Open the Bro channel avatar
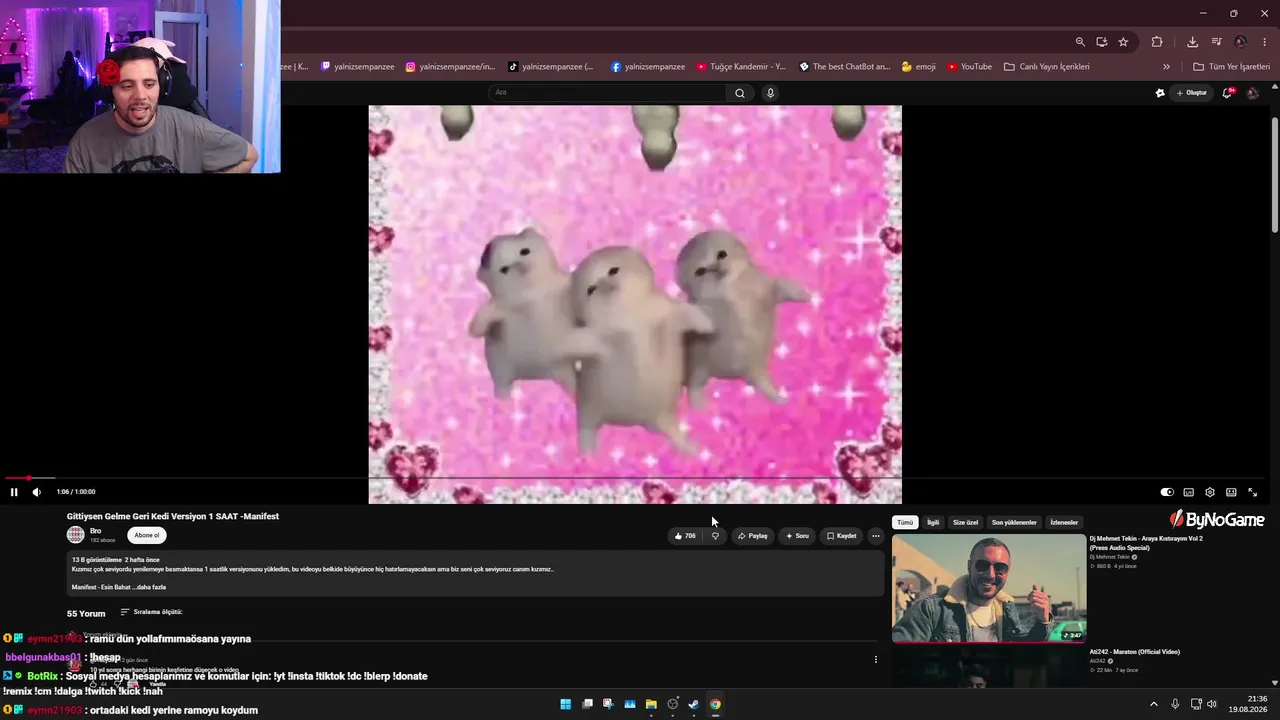Viewport: 1280px width, 720px height. [75, 535]
